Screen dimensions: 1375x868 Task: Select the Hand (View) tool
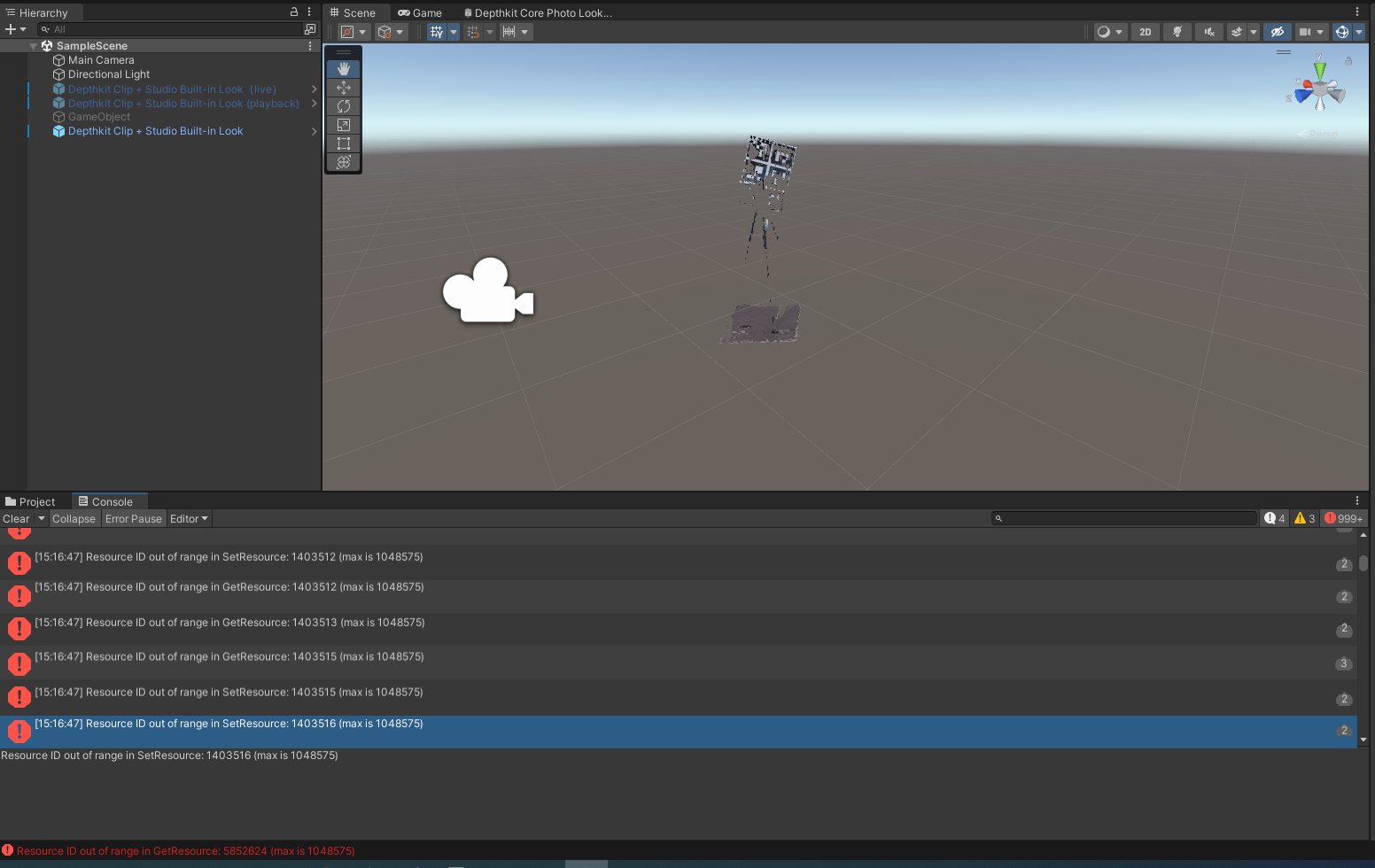click(344, 69)
